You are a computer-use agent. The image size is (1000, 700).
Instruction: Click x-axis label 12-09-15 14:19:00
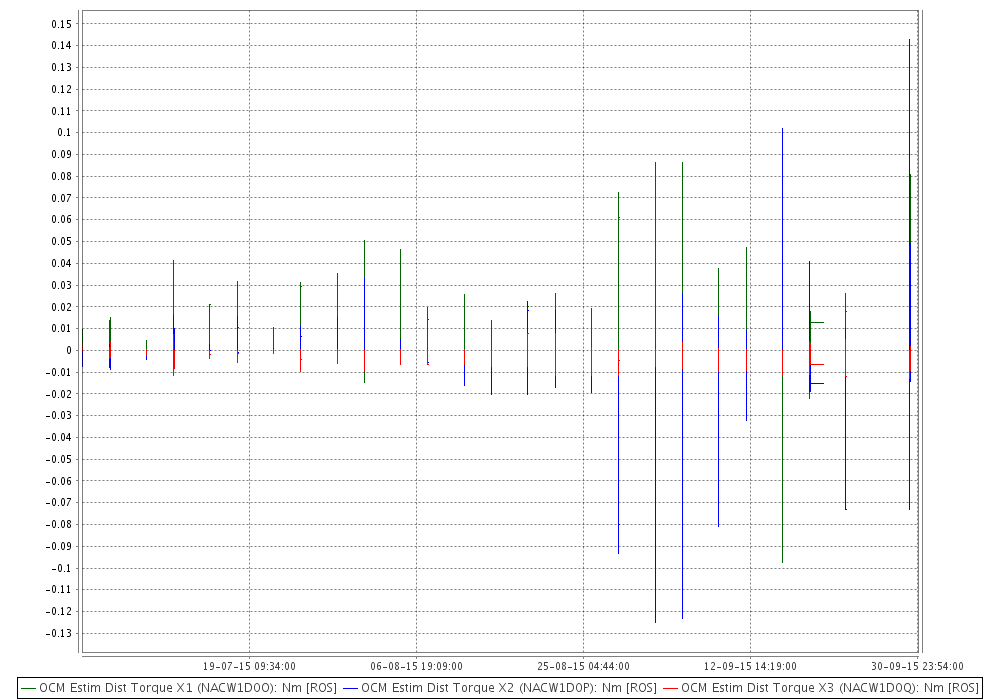click(x=750, y=666)
